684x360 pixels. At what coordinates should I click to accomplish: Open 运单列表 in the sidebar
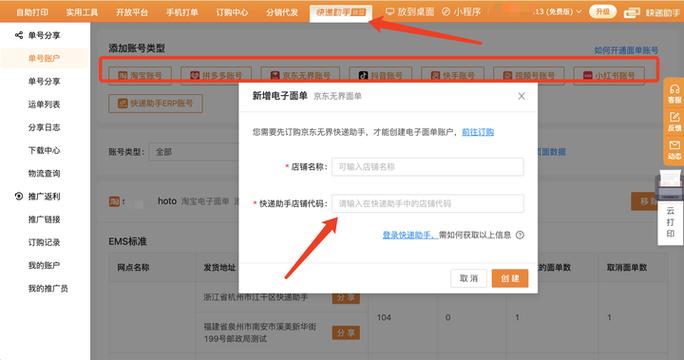(44, 104)
